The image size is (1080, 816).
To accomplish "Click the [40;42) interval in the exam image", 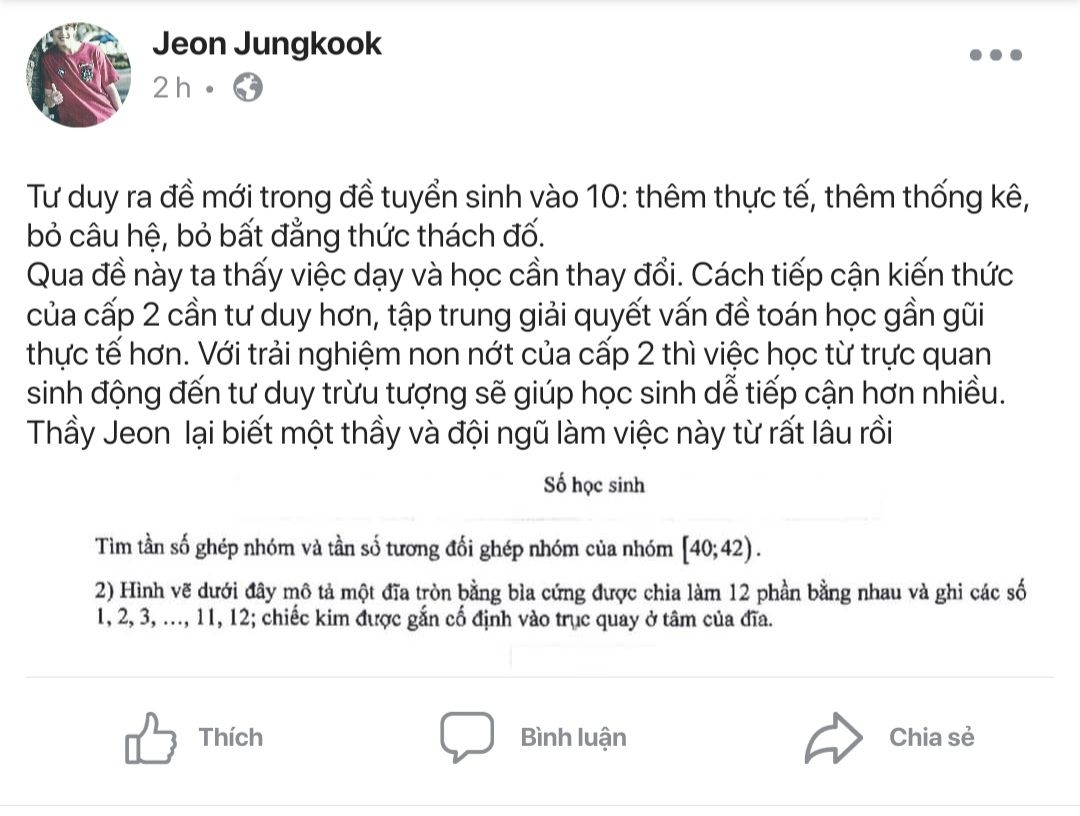I will pos(720,549).
